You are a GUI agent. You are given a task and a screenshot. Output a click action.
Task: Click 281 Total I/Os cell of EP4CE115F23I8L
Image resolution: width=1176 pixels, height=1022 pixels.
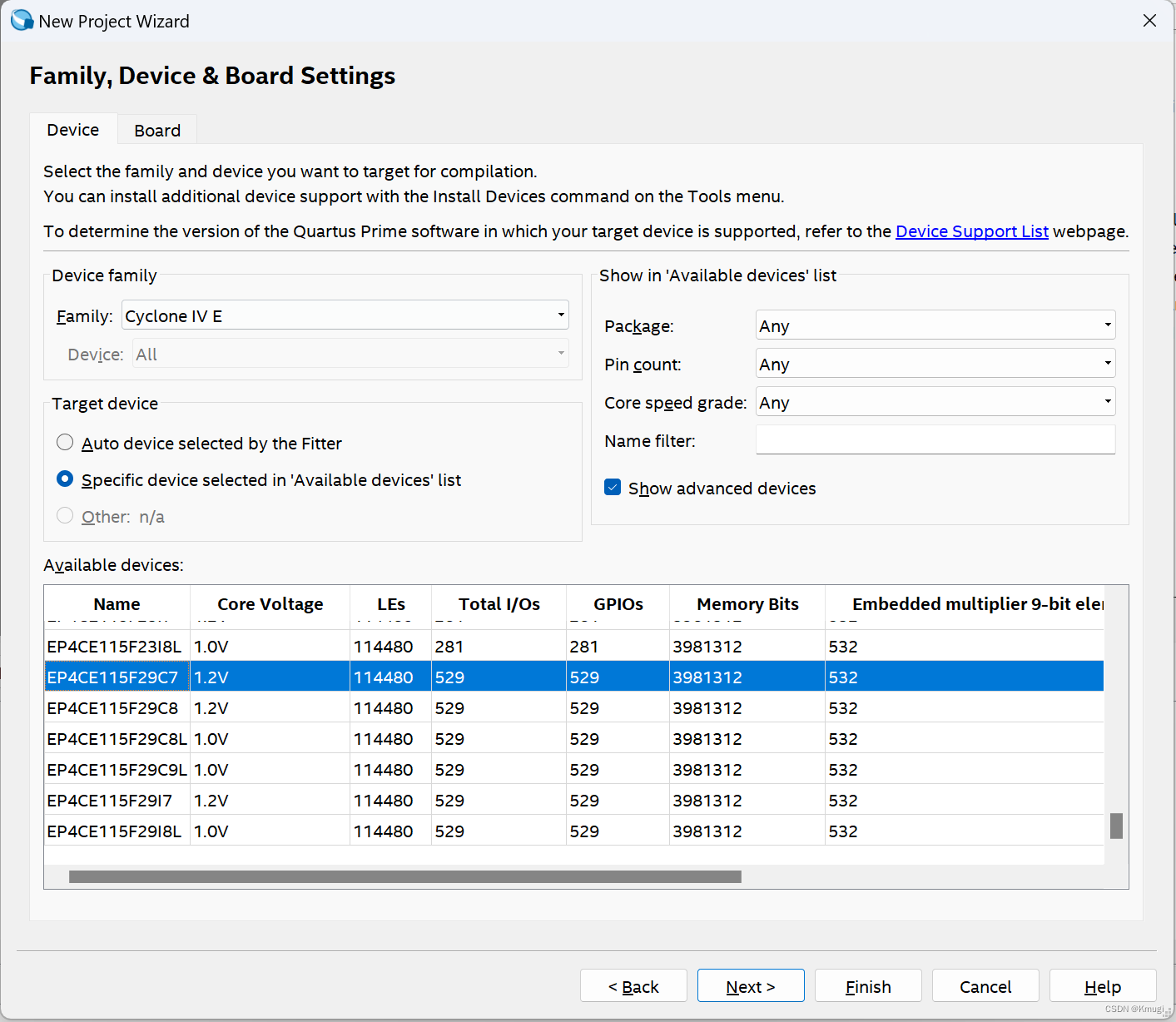pyautogui.click(x=499, y=647)
